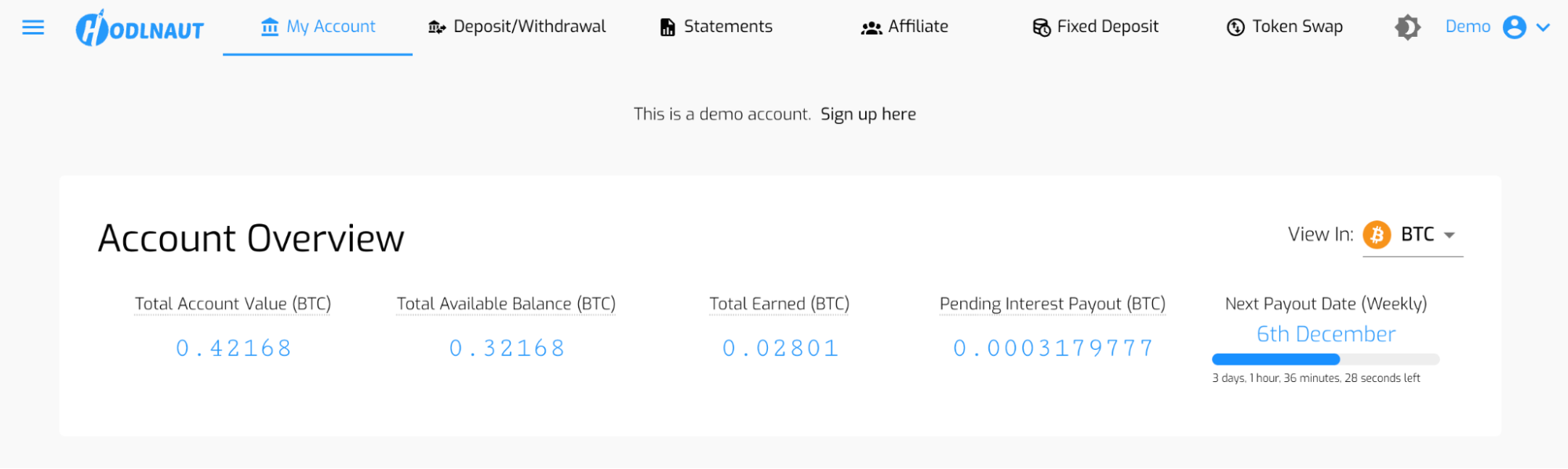Switch to the Fixed Deposit tab
The height and width of the screenshot is (469, 1568).
(1107, 27)
